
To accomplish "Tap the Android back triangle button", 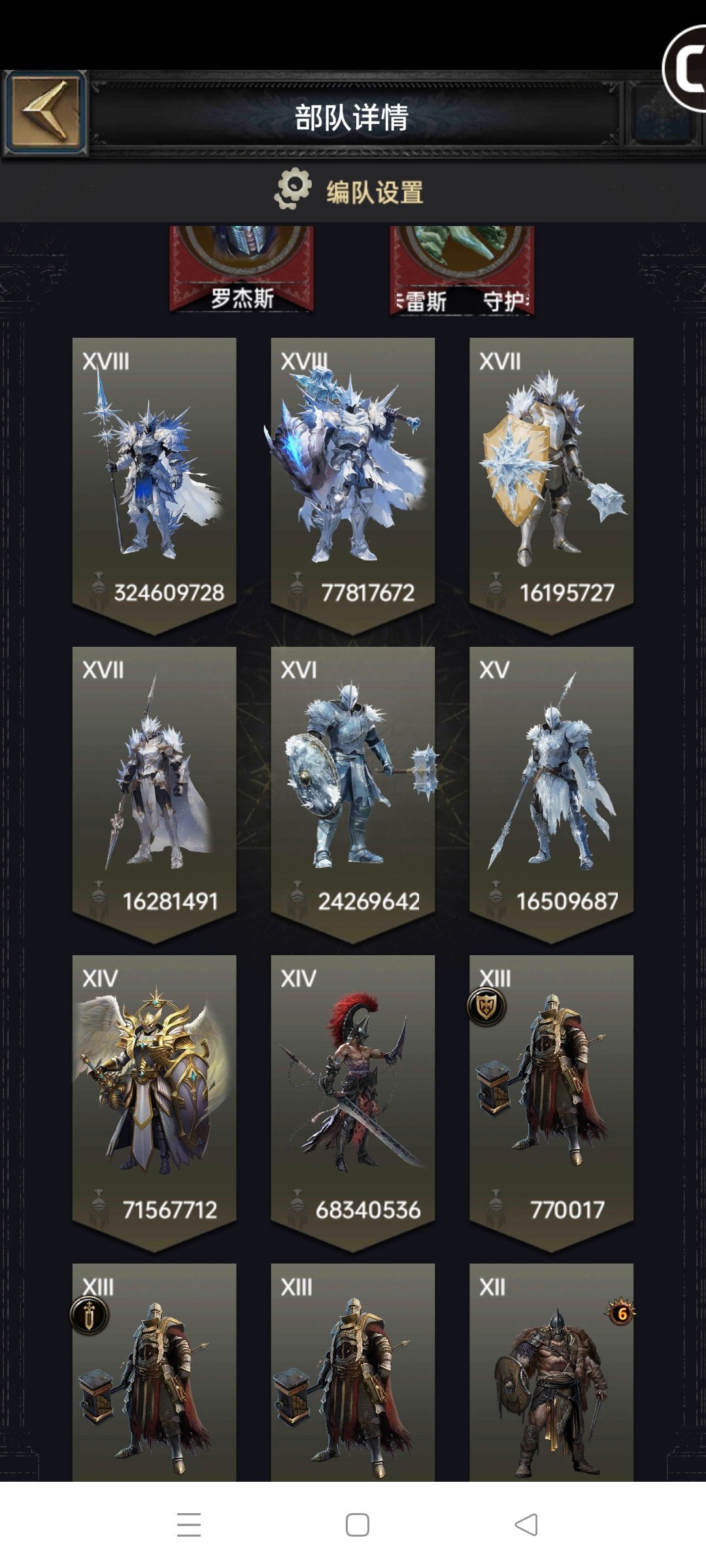I will (526, 1524).
